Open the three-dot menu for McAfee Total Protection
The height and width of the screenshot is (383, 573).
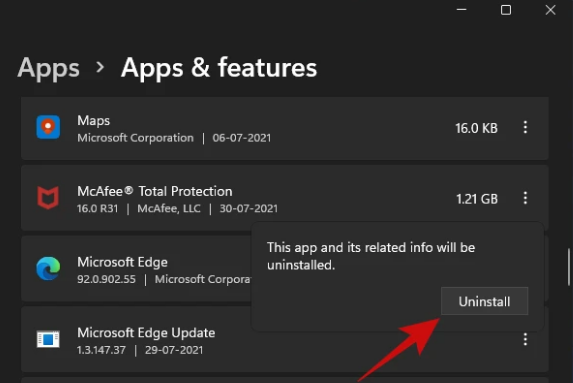point(525,198)
